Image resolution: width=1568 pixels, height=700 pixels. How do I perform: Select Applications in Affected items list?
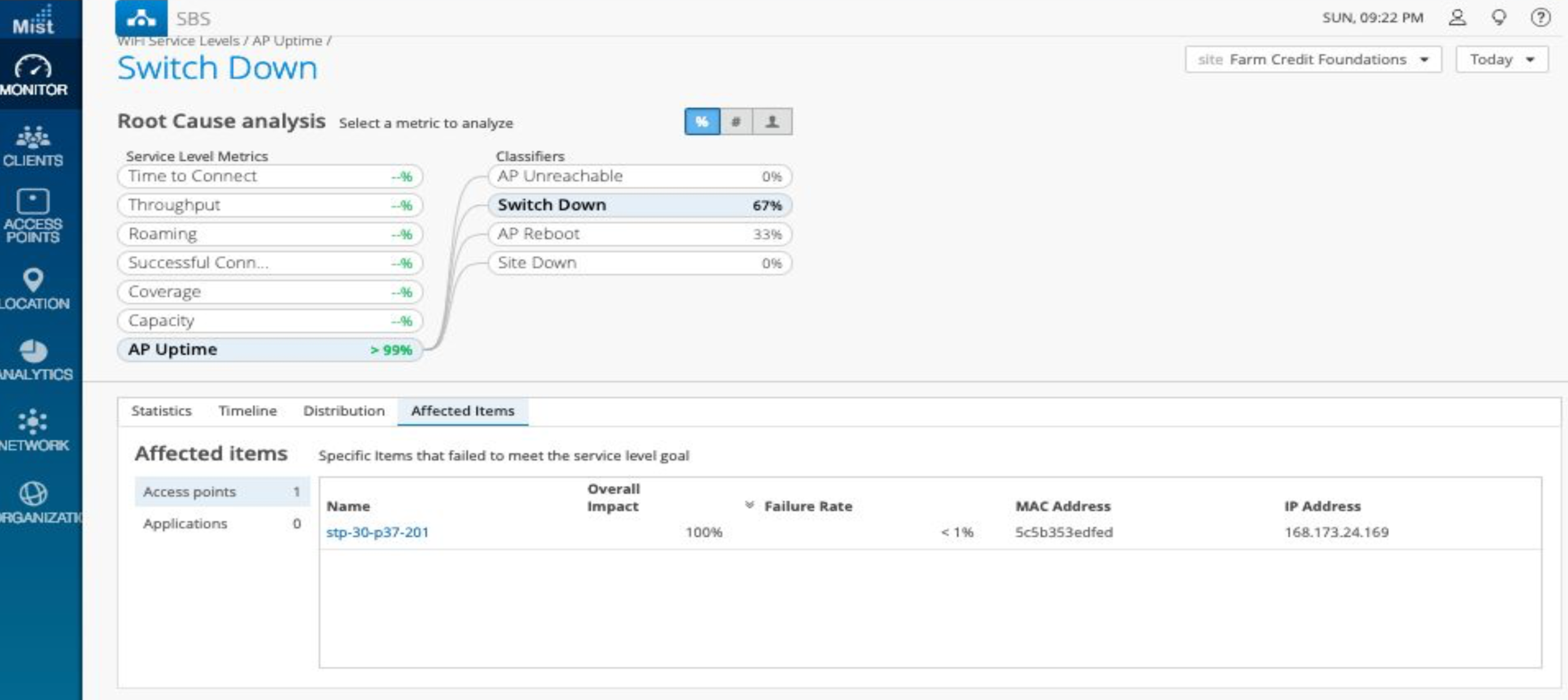click(x=185, y=523)
